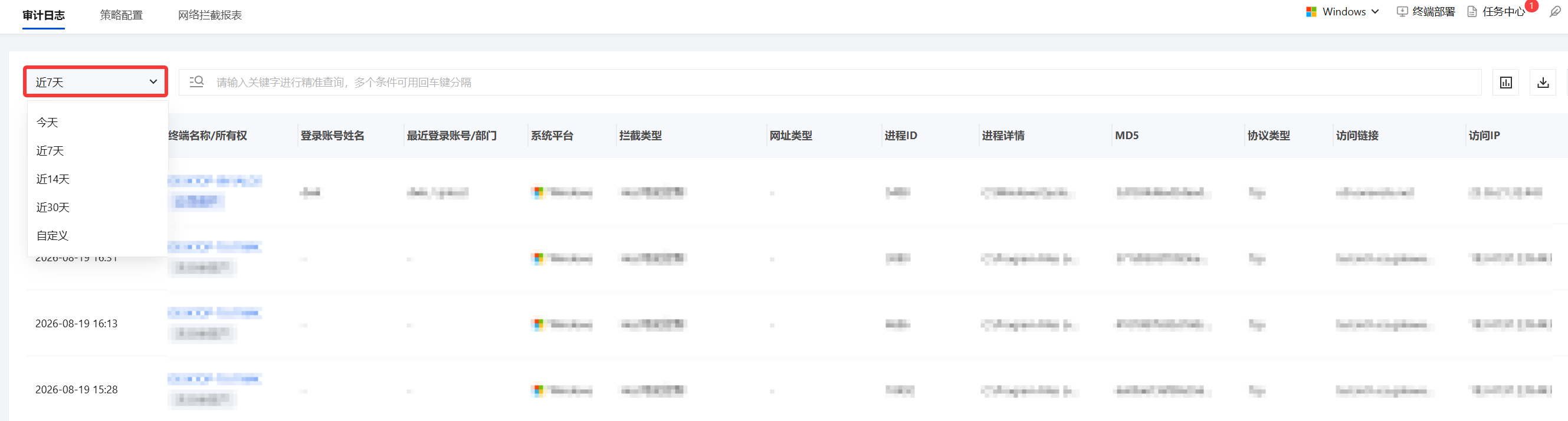The width and height of the screenshot is (1568, 421).
Task: Click the feather icon at top right
Action: pos(1554,12)
